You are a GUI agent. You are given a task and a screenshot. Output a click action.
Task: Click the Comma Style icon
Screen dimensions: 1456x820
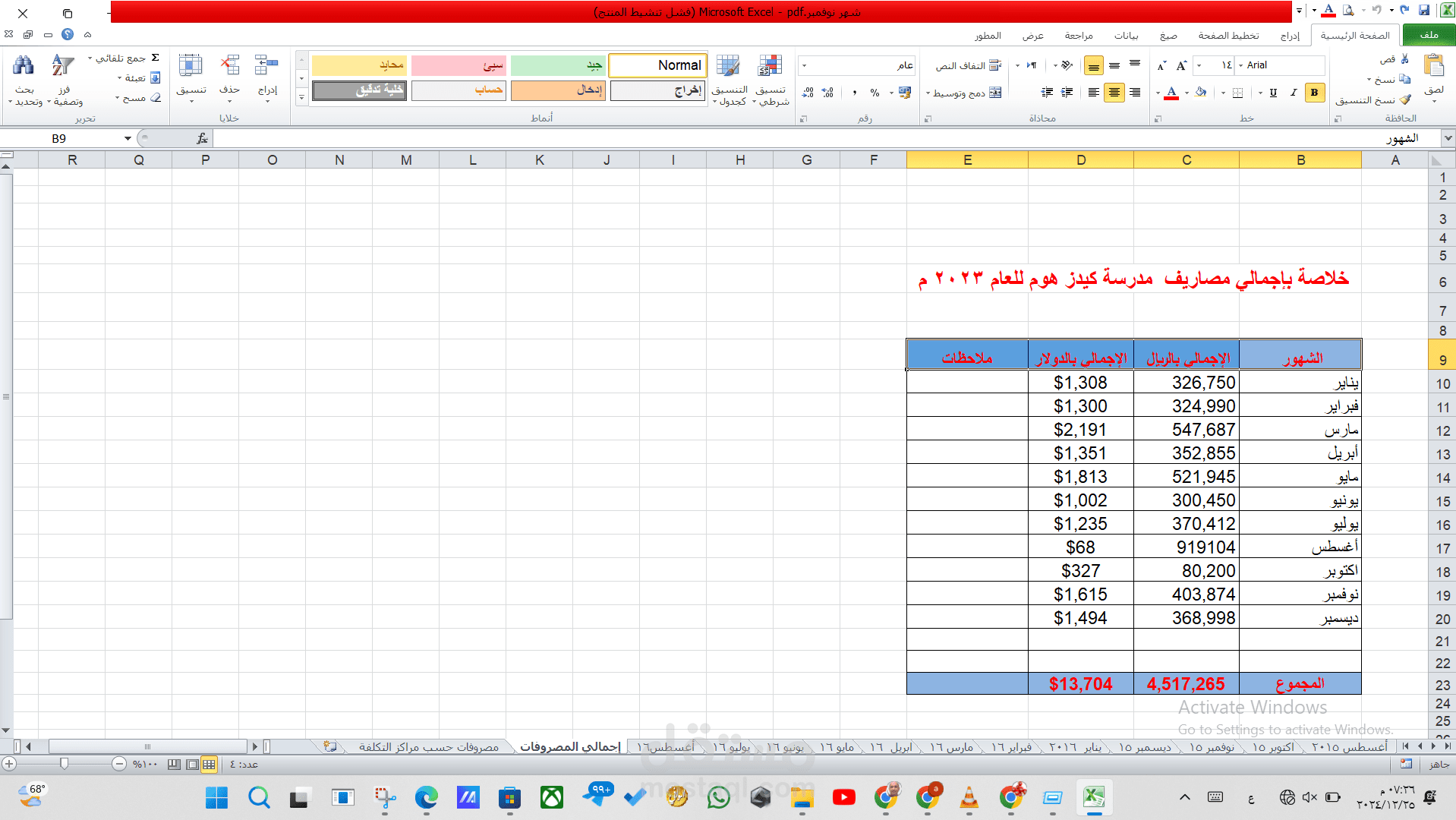[x=855, y=93]
